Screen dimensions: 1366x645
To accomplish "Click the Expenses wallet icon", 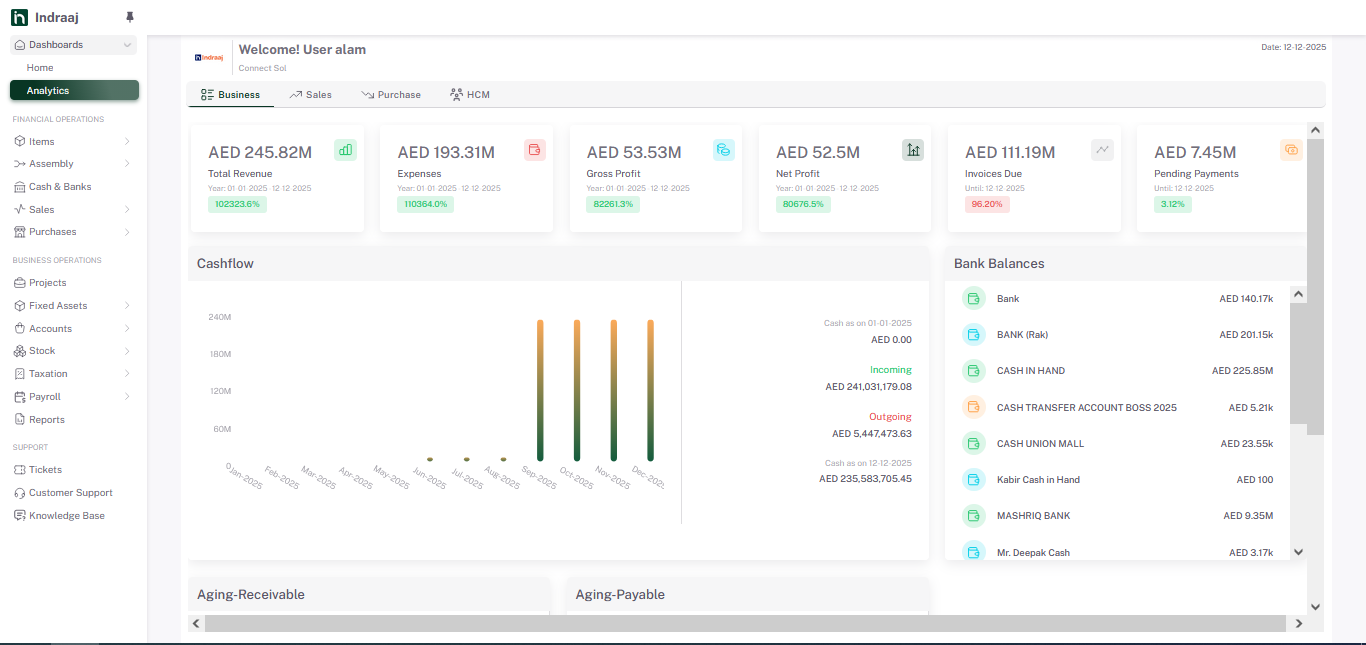I will [x=535, y=150].
